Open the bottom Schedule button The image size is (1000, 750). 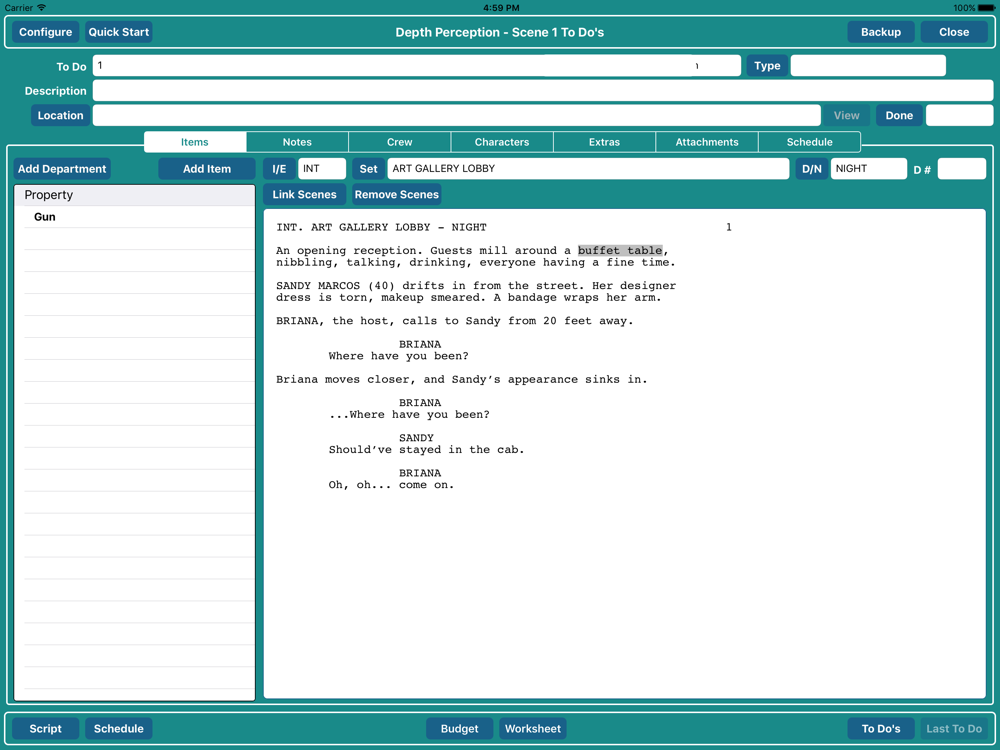click(x=119, y=728)
